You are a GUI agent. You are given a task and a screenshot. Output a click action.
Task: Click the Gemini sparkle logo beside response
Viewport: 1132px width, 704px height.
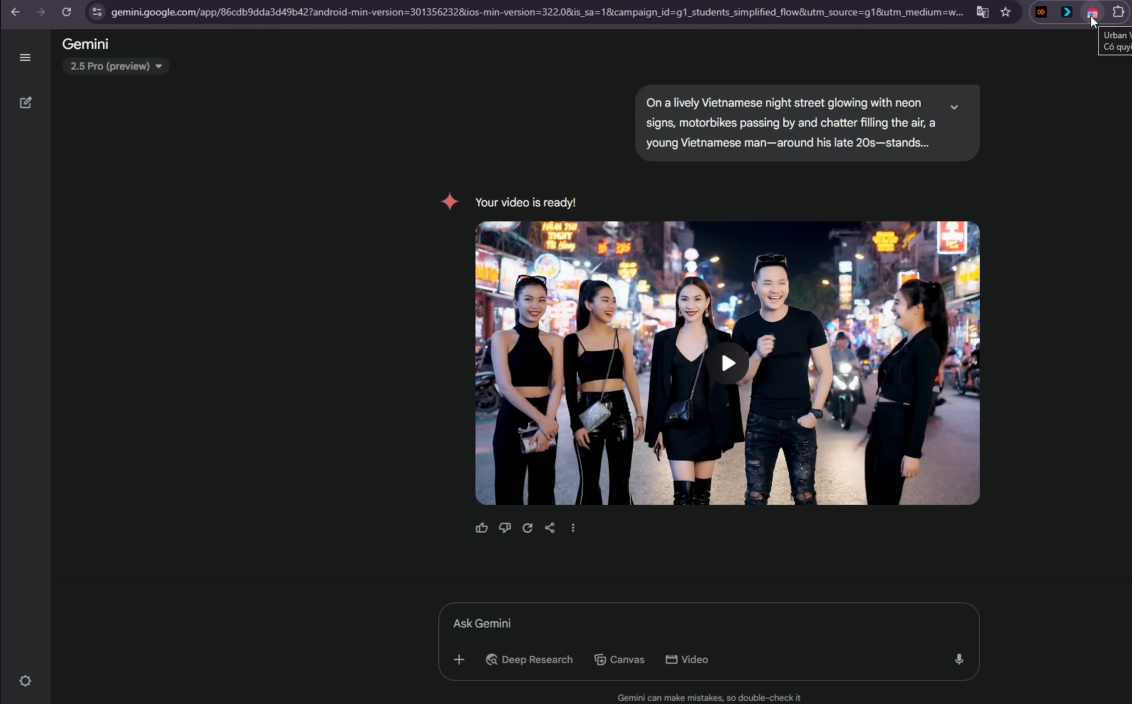click(450, 201)
